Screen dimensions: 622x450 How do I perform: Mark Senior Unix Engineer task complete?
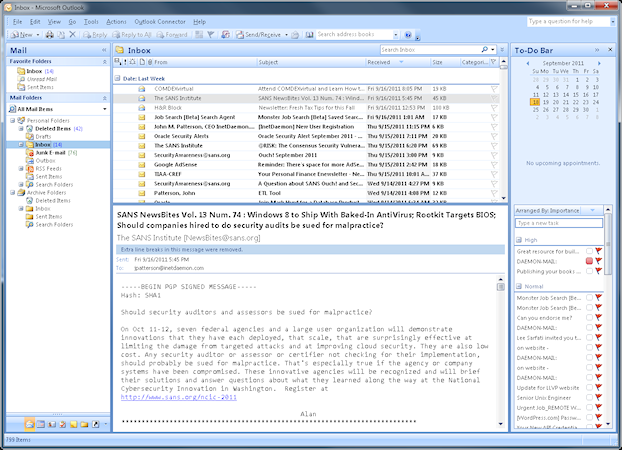coord(589,398)
